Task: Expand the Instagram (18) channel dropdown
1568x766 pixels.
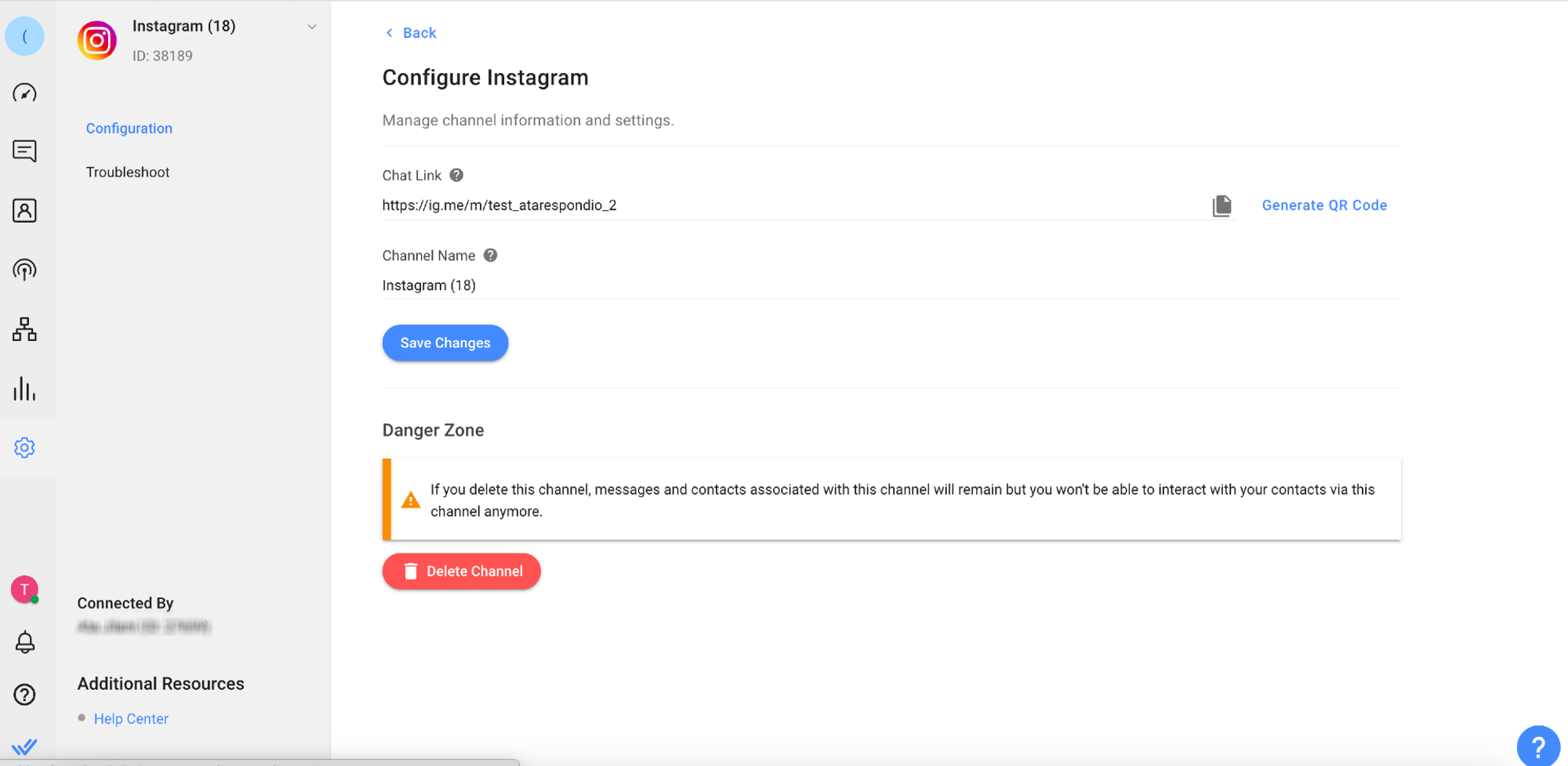Action: pos(311,27)
